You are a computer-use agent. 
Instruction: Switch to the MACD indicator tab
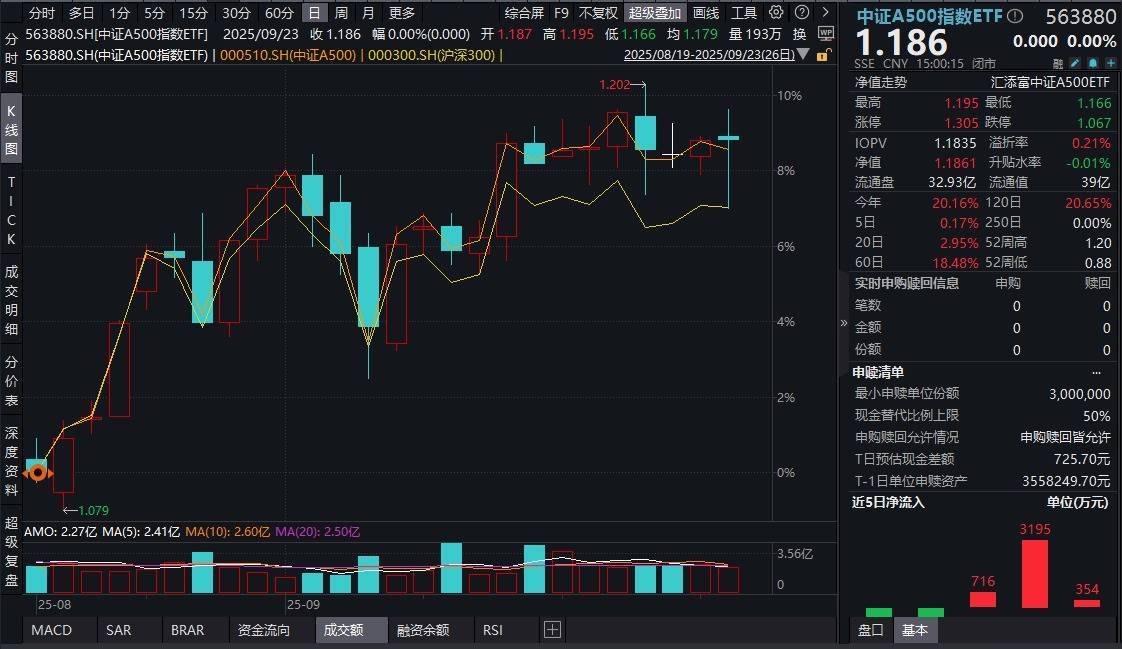(x=51, y=630)
